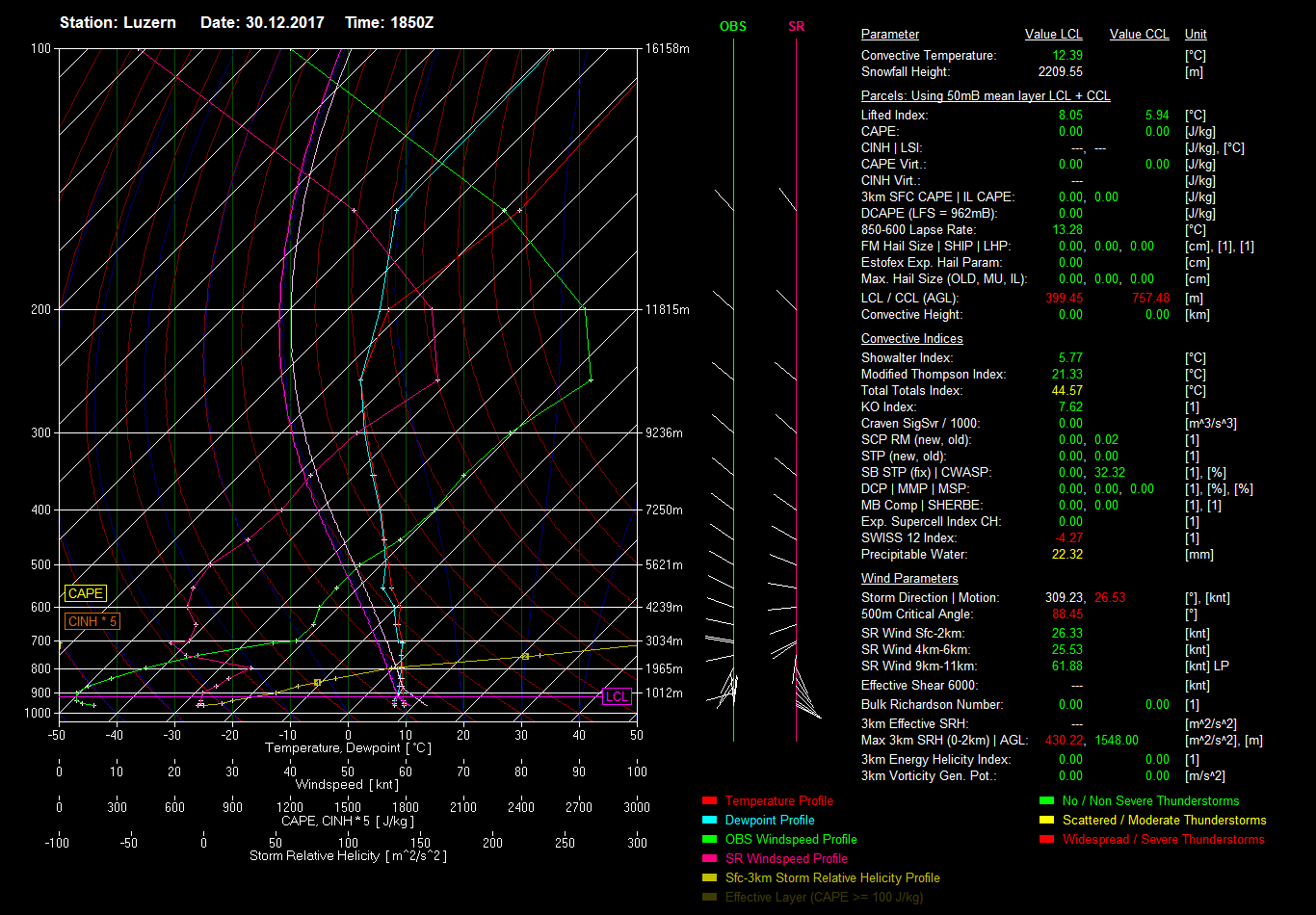Click the Station: Luzern title text

118,22
